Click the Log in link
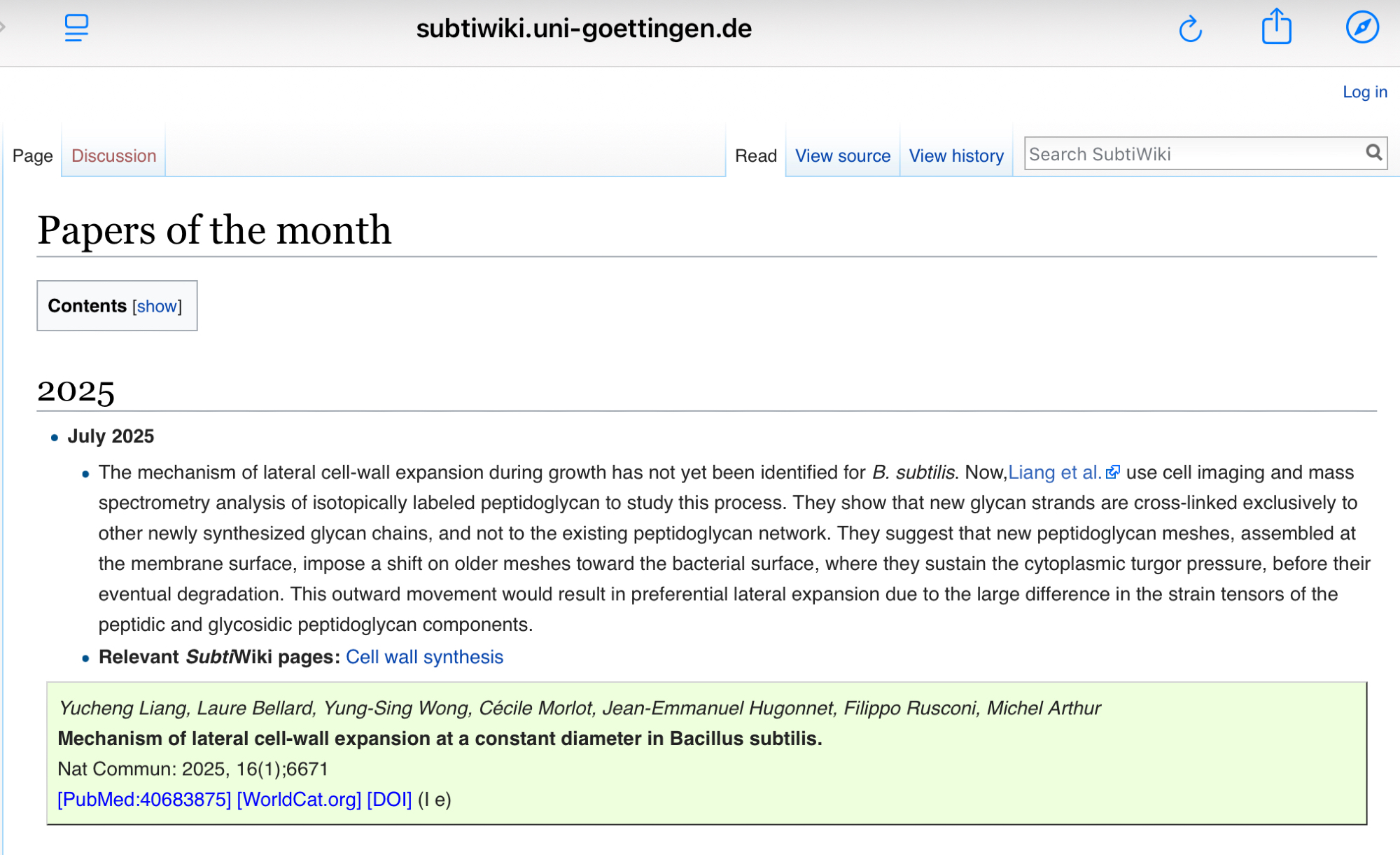 [x=1364, y=92]
